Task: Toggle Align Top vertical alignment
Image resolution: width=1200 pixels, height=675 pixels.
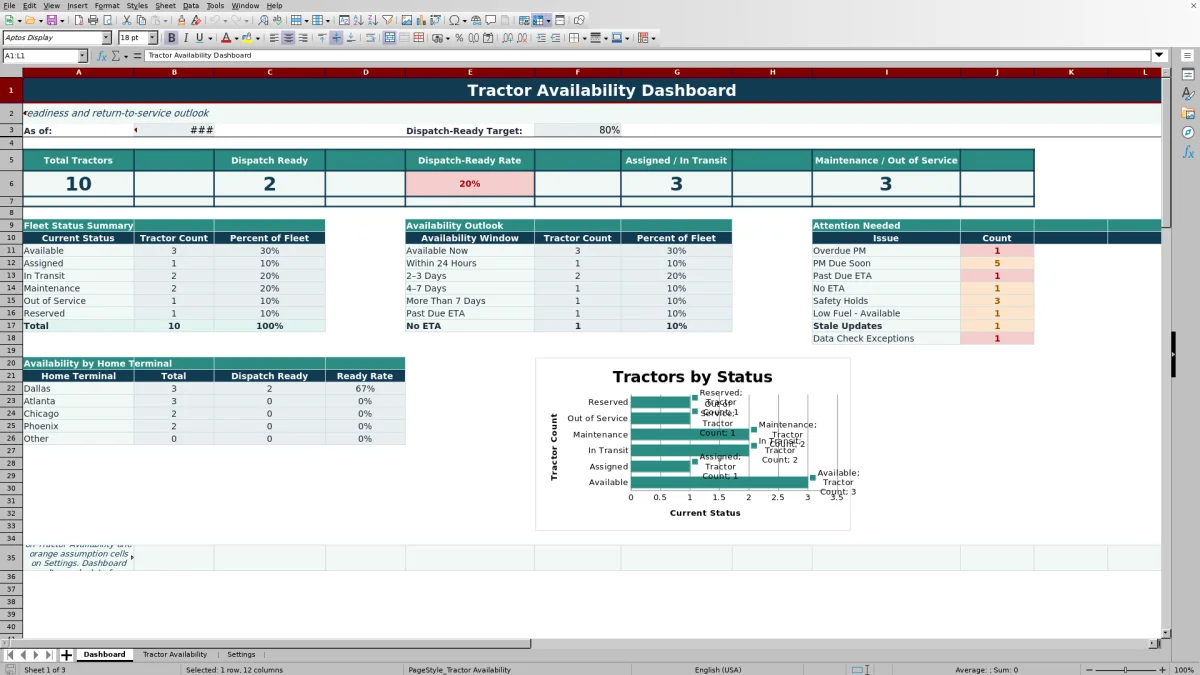Action: pos(322,38)
